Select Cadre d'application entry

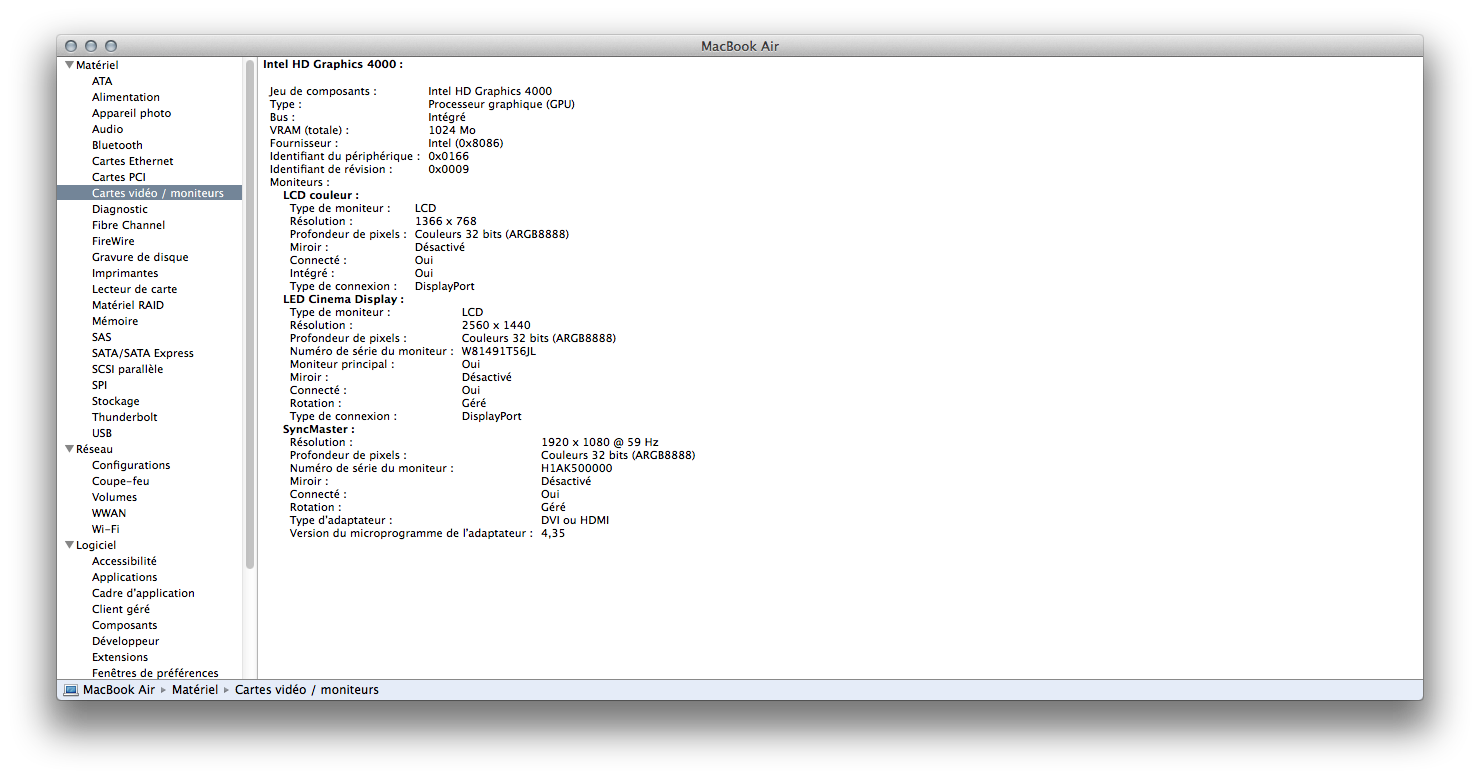pos(144,593)
